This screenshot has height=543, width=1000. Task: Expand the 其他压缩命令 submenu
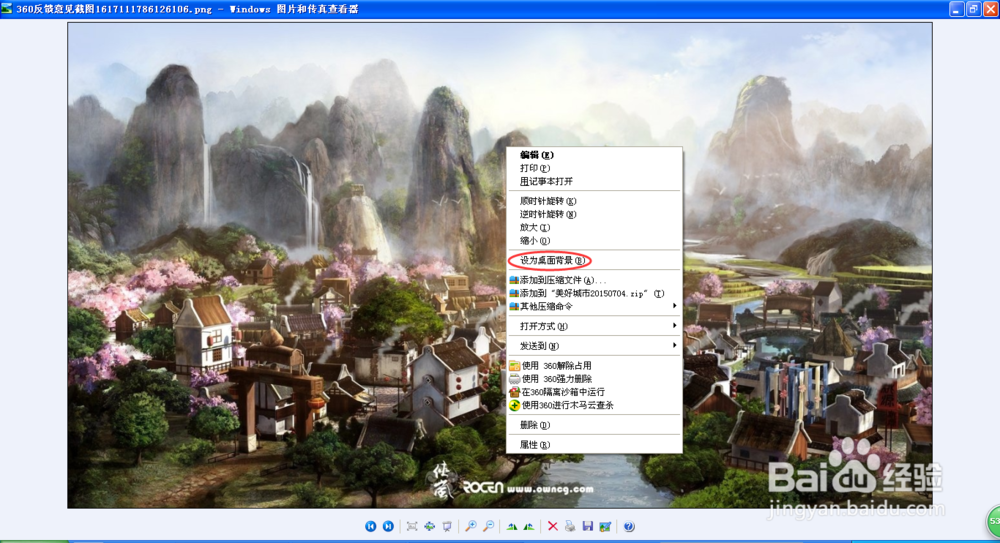coord(594,306)
